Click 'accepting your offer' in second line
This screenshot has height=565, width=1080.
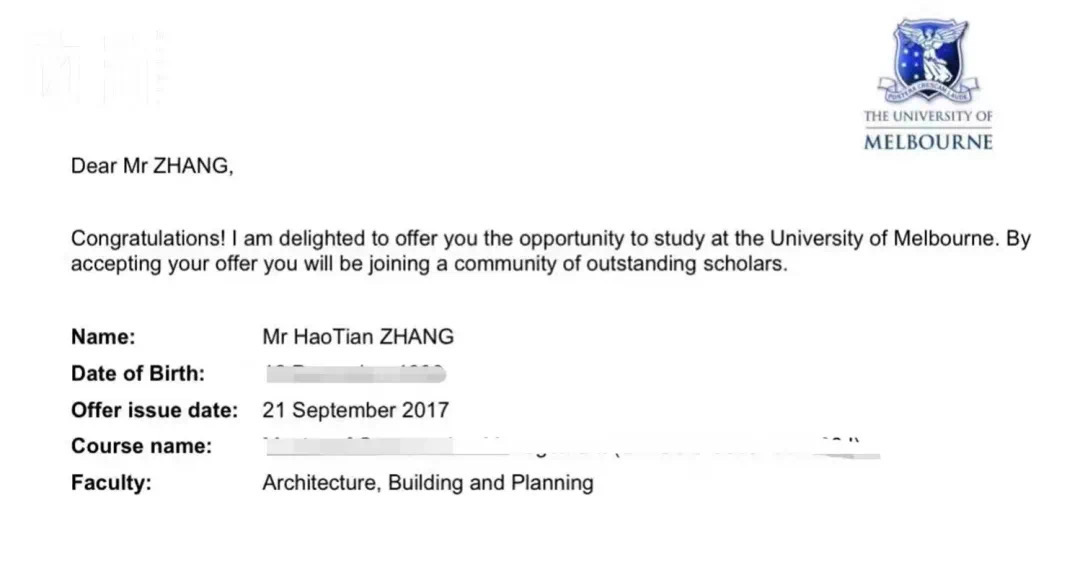pyautogui.click(x=165, y=264)
